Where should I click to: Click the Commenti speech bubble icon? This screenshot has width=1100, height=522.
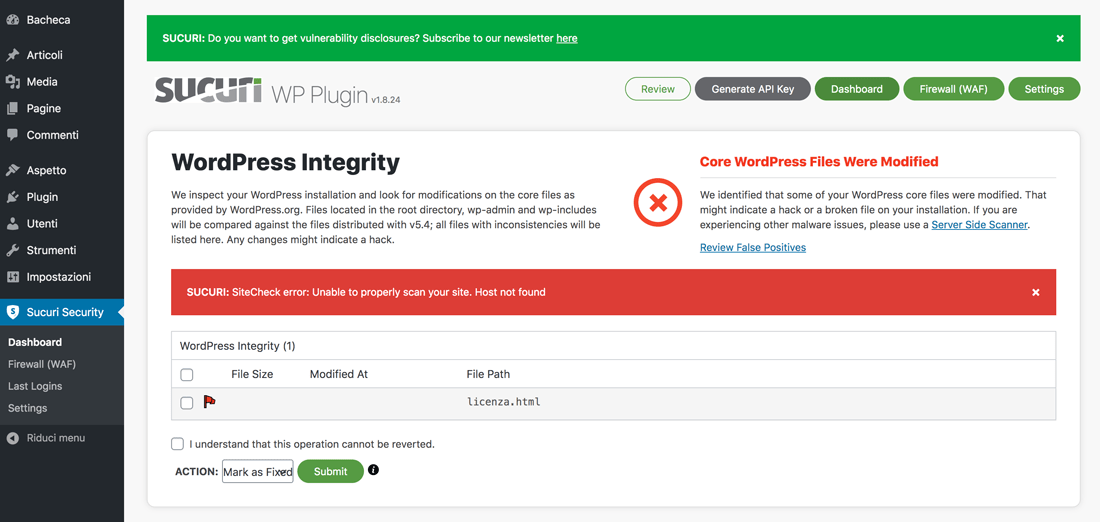tap(12, 135)
